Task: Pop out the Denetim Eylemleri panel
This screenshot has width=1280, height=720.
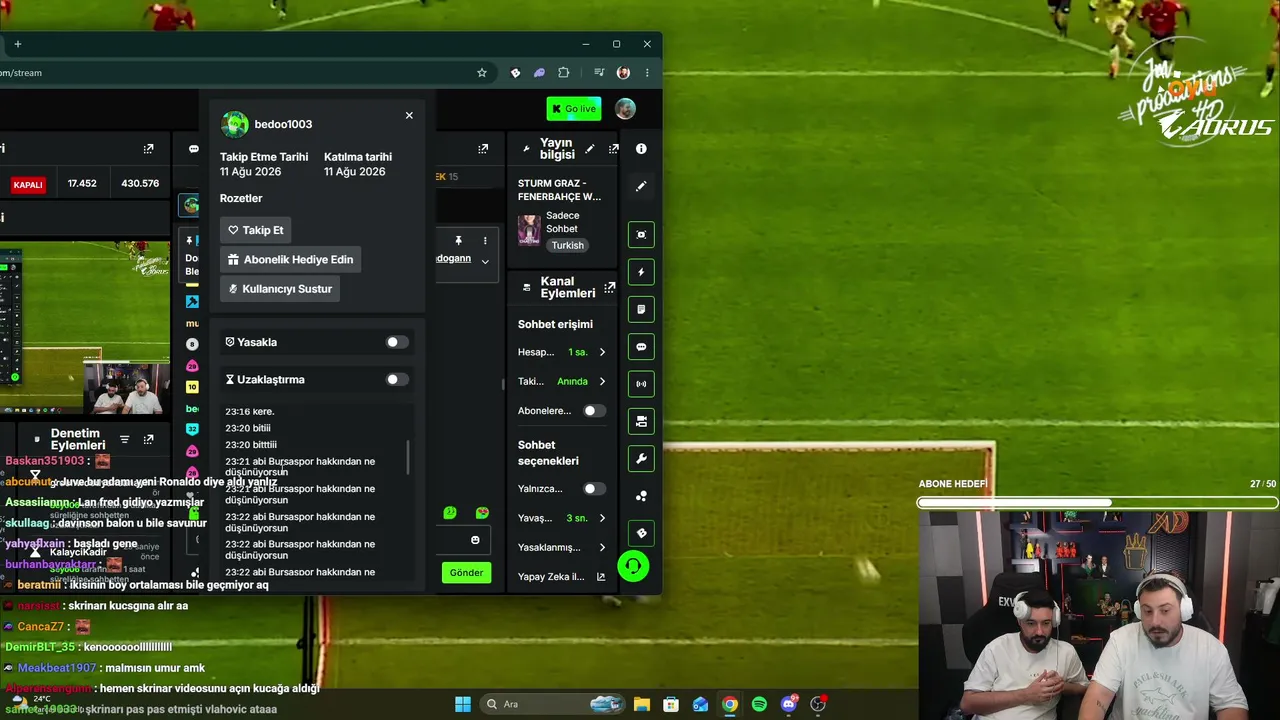Action: [x=148, y=439]
